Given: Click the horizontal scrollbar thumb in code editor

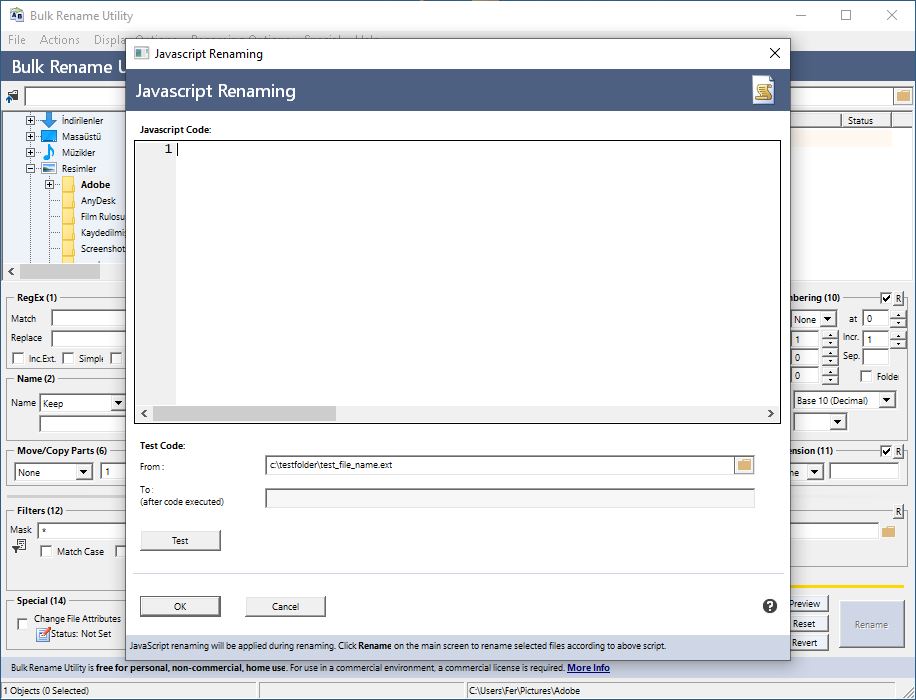Looking at the screenshot, I should (244, 414).
